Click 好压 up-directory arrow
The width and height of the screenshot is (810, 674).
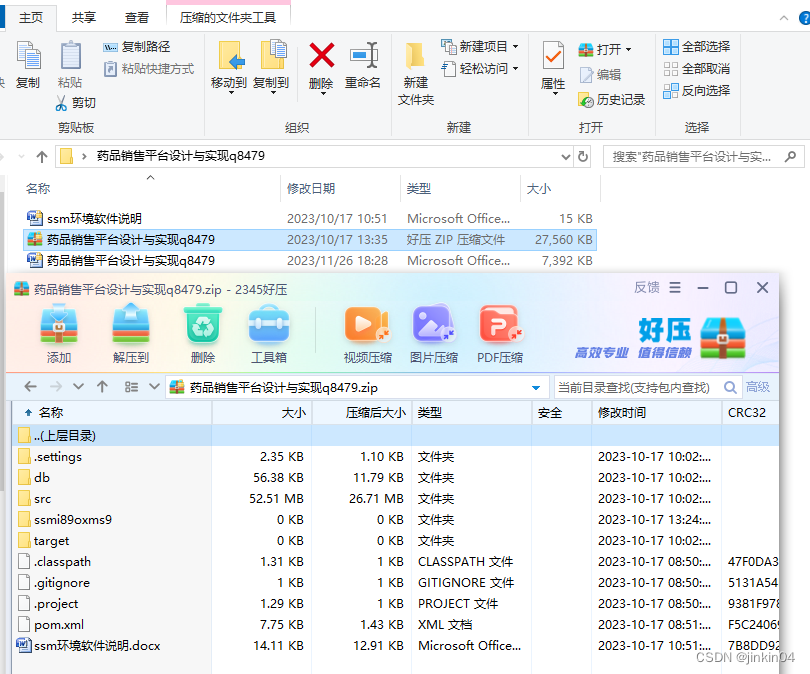pyautogui.click(x=102, y=386)
